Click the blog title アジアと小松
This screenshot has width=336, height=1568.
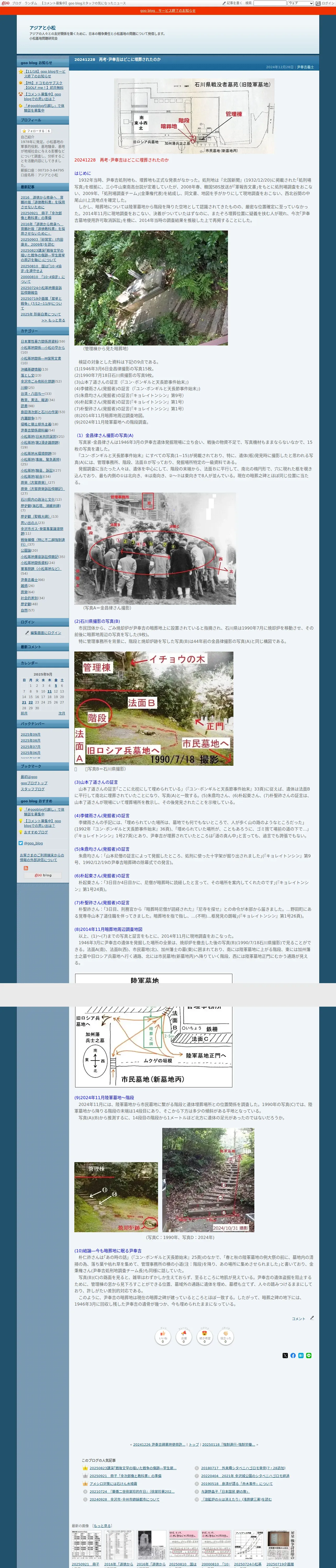tap(42, 28)
